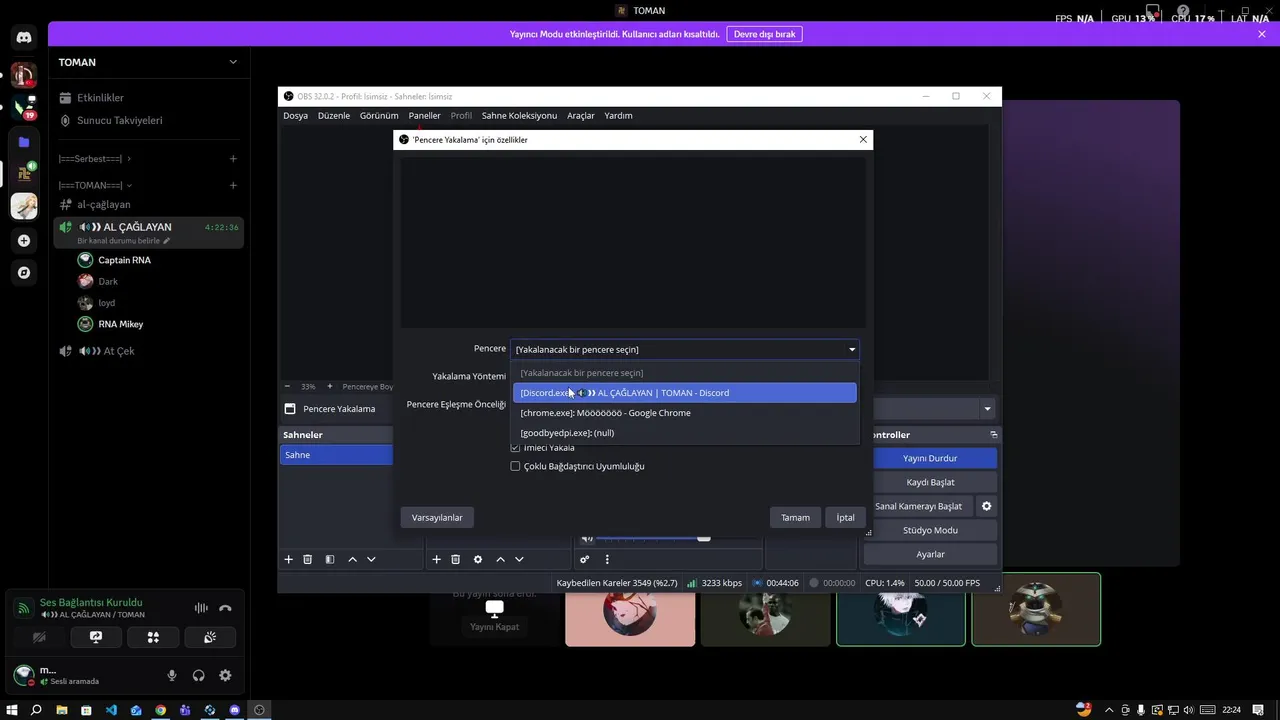This screenshot has height=720, width=1280.
Task: Open Chrome from Windows taskbar
Action: pyautogui.click(x=160, y=710)
